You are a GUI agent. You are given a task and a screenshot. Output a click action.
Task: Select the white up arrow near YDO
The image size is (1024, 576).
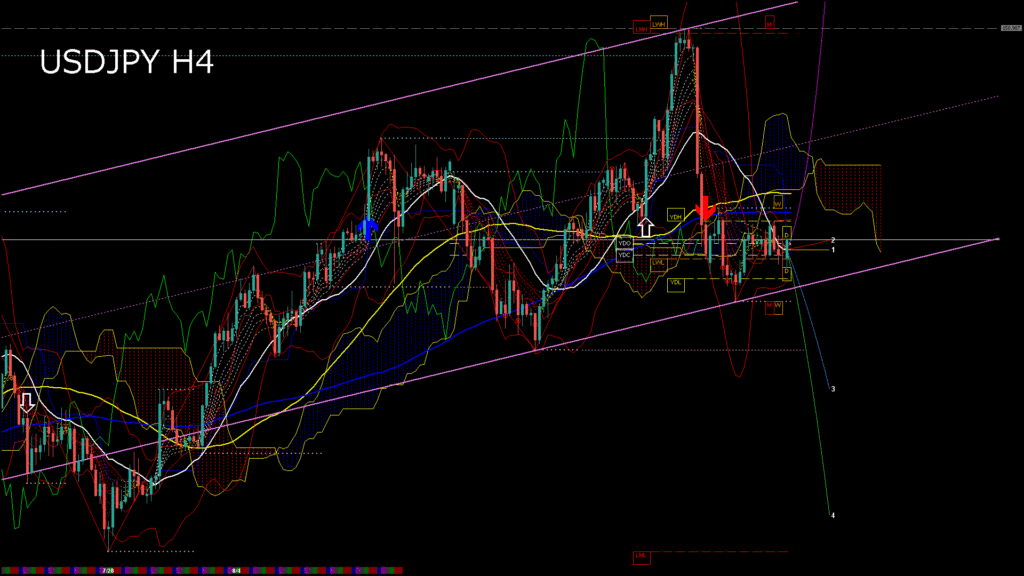point(645,226)
